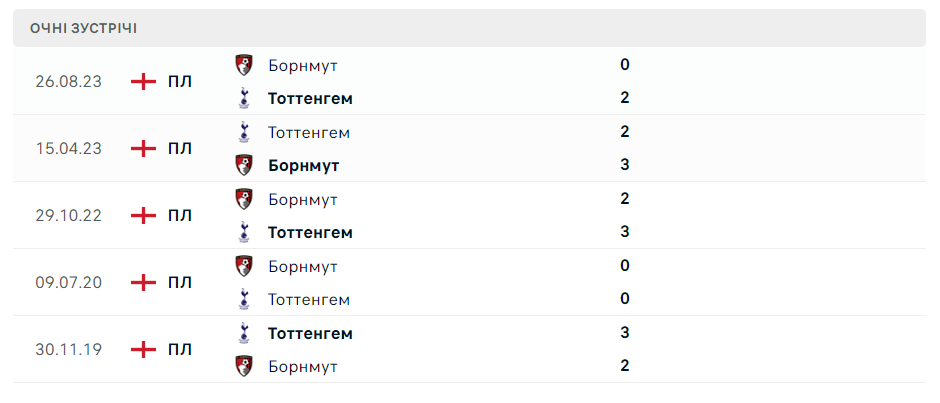Image resolution: width=940 pixels, height=403 pixels.
Task: Click the 09.07.20 match date
Action: pyautogui.click(x=68, y=282)
